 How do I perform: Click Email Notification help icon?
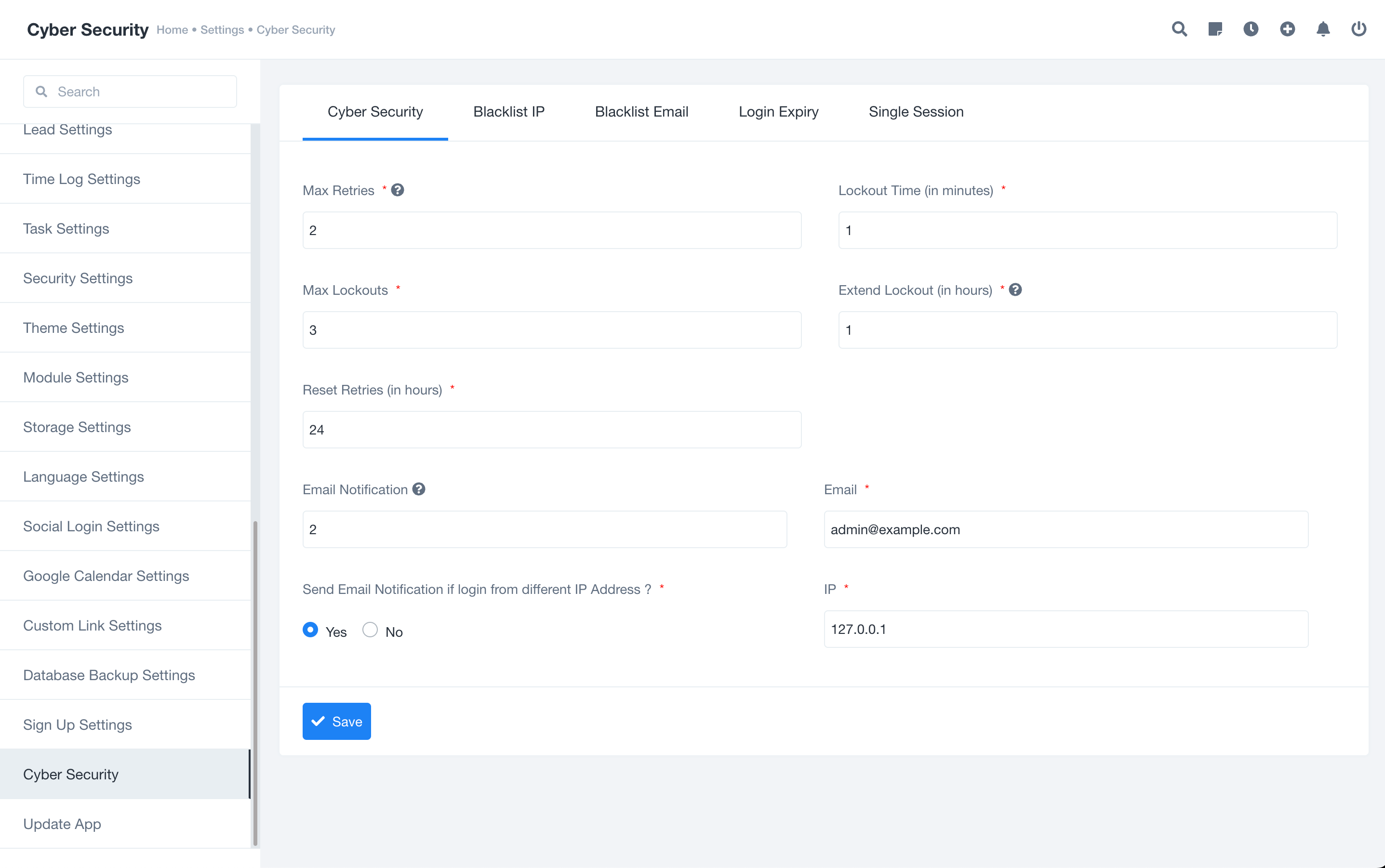pyautogui.click(x=419, y=489)
